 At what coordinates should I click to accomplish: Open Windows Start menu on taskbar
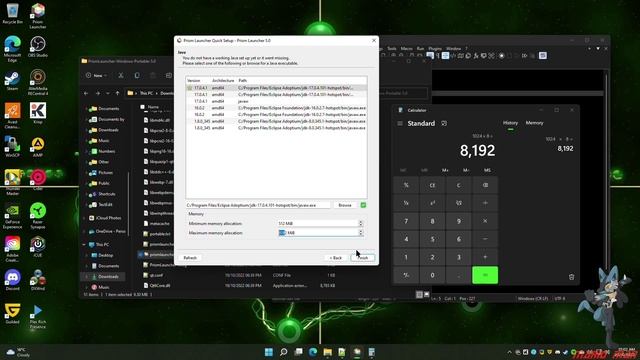click(x=269, y=352)
